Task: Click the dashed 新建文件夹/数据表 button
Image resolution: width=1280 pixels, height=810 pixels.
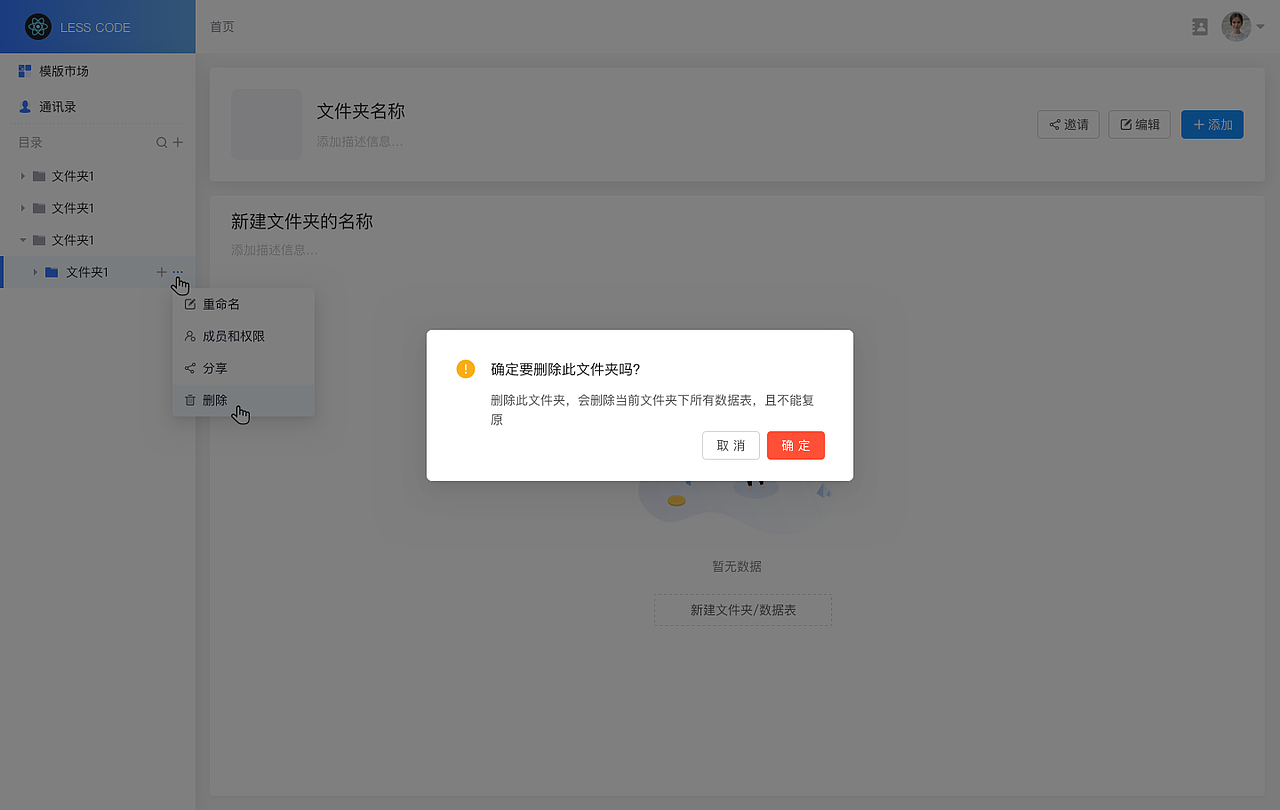Action: (x=742, y=610)
